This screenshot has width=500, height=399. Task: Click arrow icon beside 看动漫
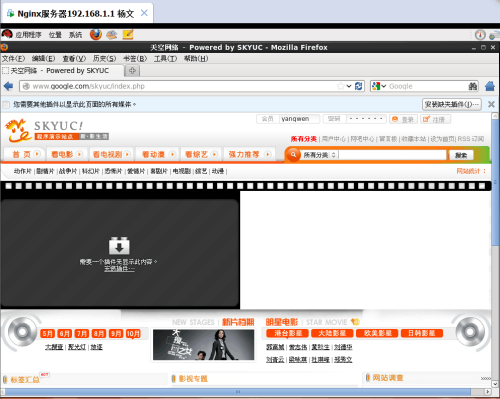(x=172, y=154)
